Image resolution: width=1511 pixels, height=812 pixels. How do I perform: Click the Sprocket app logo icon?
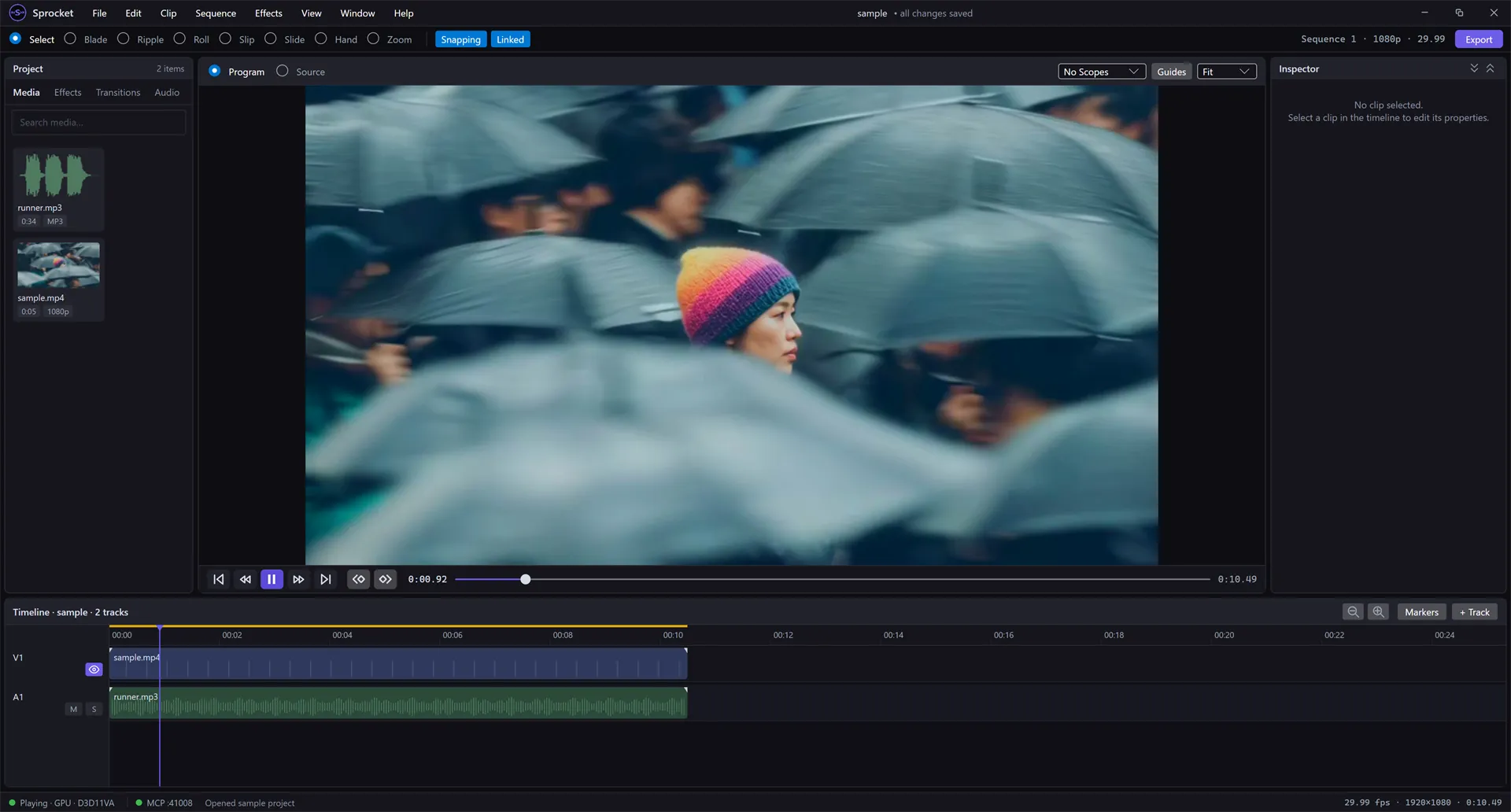(17, 13)
